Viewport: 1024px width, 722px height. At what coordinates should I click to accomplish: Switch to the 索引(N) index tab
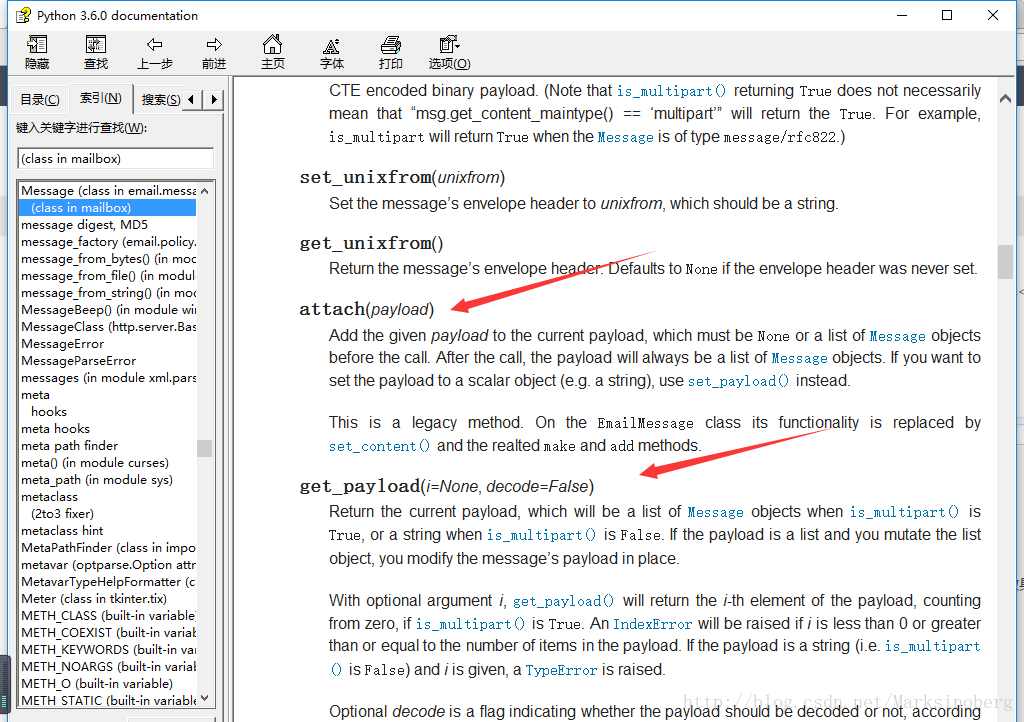click(101, 98)
